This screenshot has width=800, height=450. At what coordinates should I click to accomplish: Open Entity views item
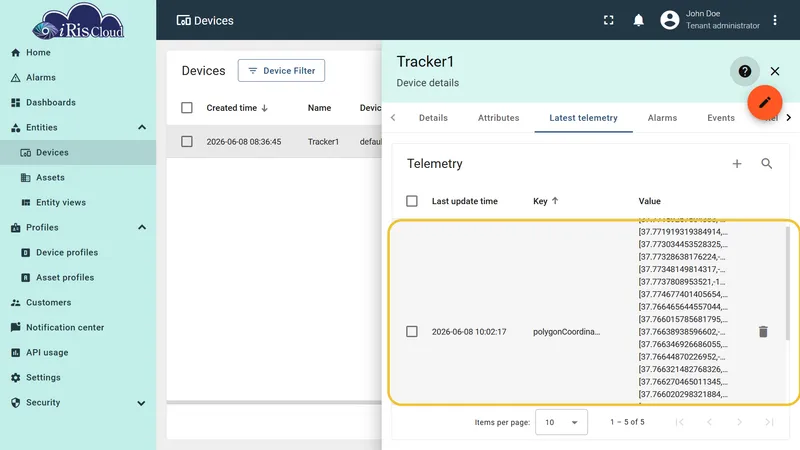click(78, 203)
